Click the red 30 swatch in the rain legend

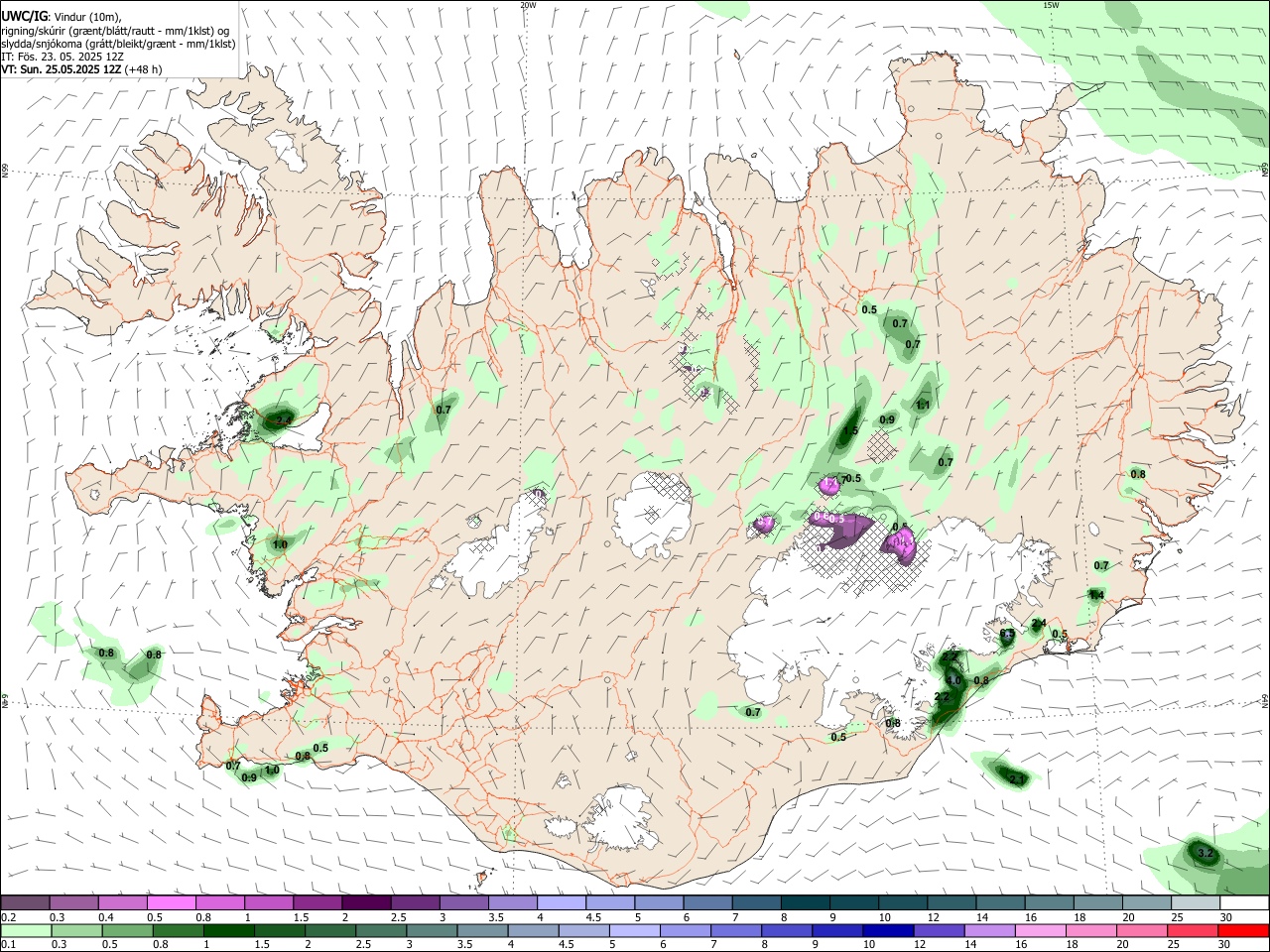[x=1242, y=931]
